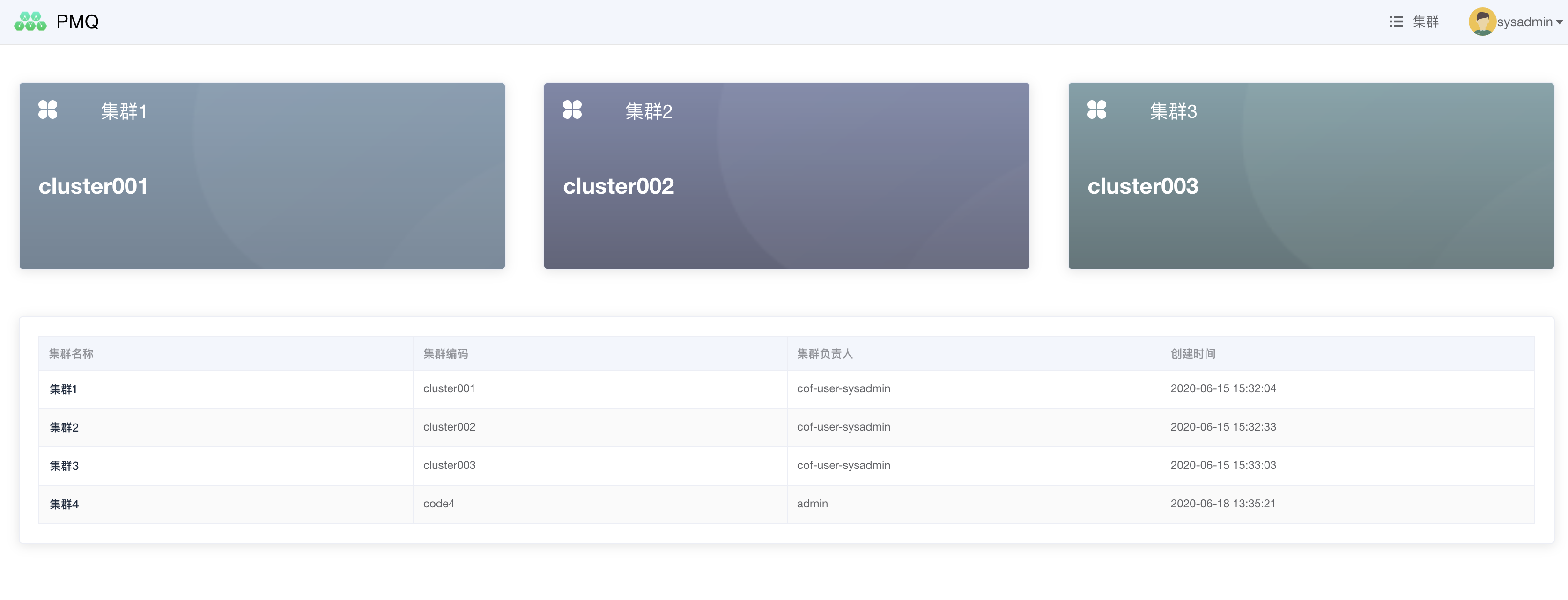
Task: Click the 集群编码 column header
Action: (445, 353)
